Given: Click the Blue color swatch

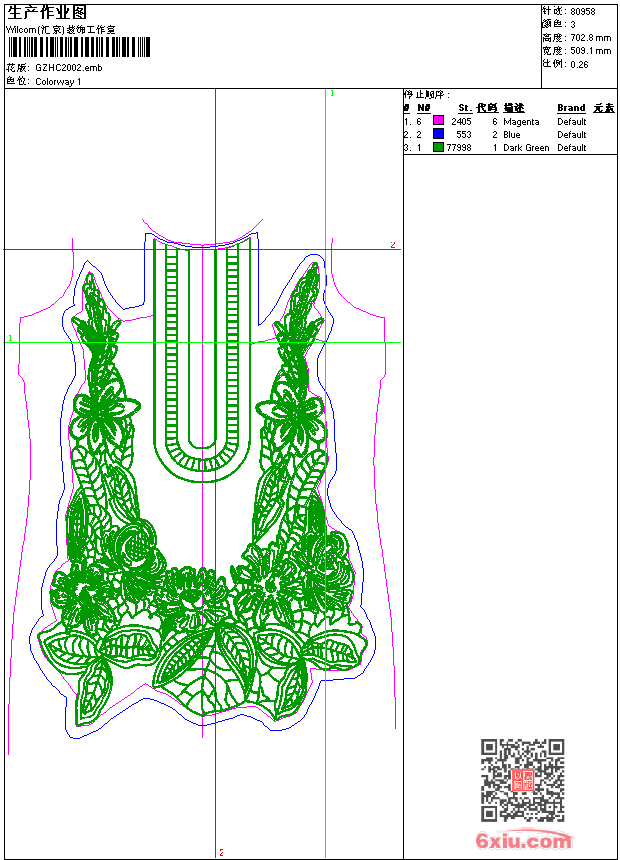Looking at the screenshot, I should pyautogui.click(x=438, y=134).
